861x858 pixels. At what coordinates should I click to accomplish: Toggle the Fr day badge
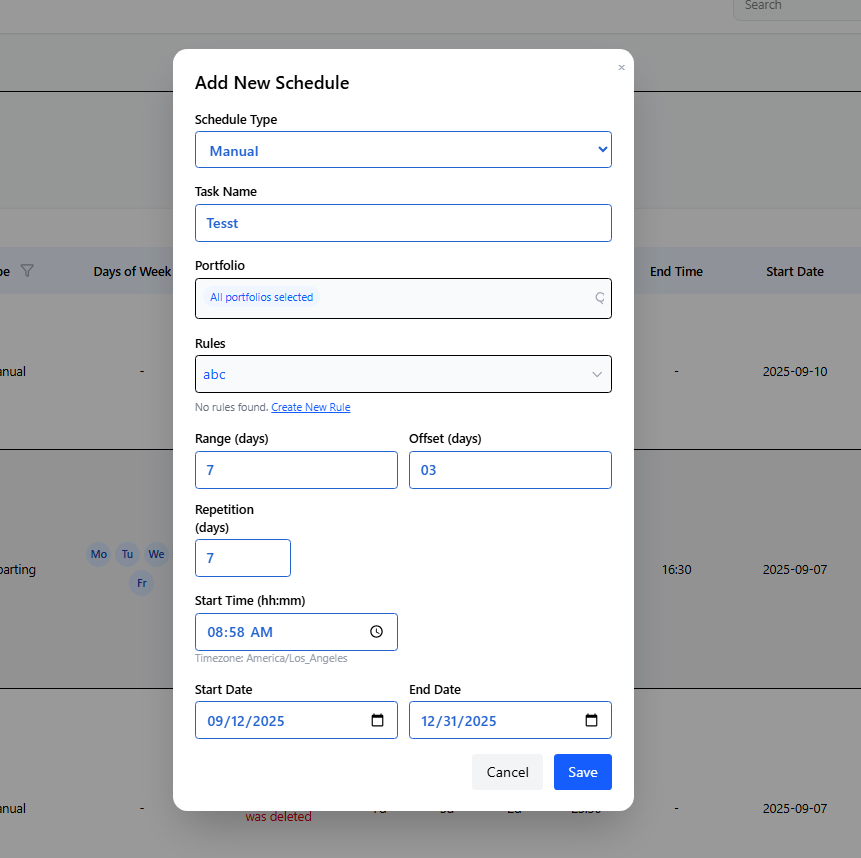pos(141,583)
